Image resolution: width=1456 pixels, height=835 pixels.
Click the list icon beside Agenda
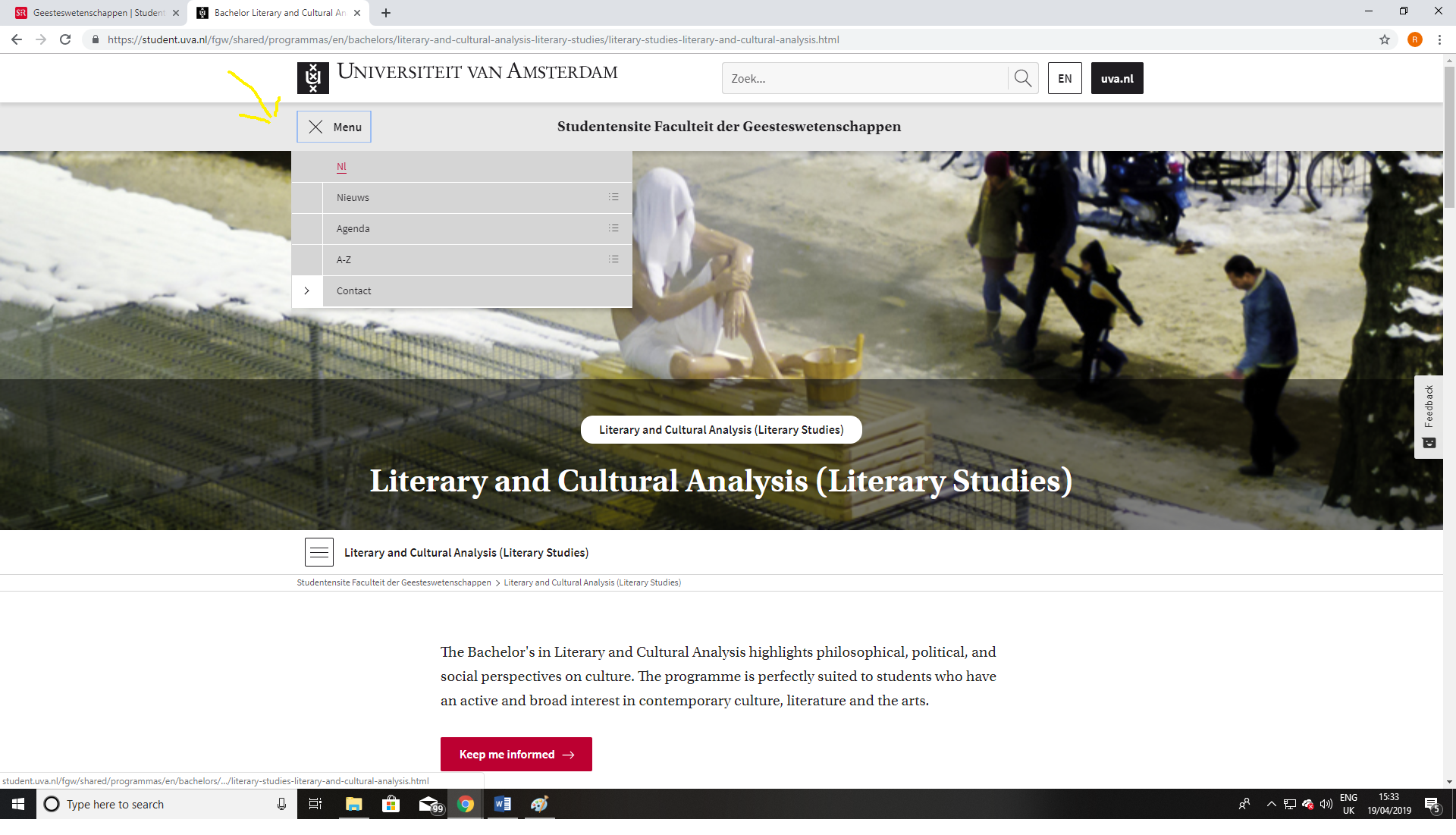pyautogui.click(x=613, y=228)
